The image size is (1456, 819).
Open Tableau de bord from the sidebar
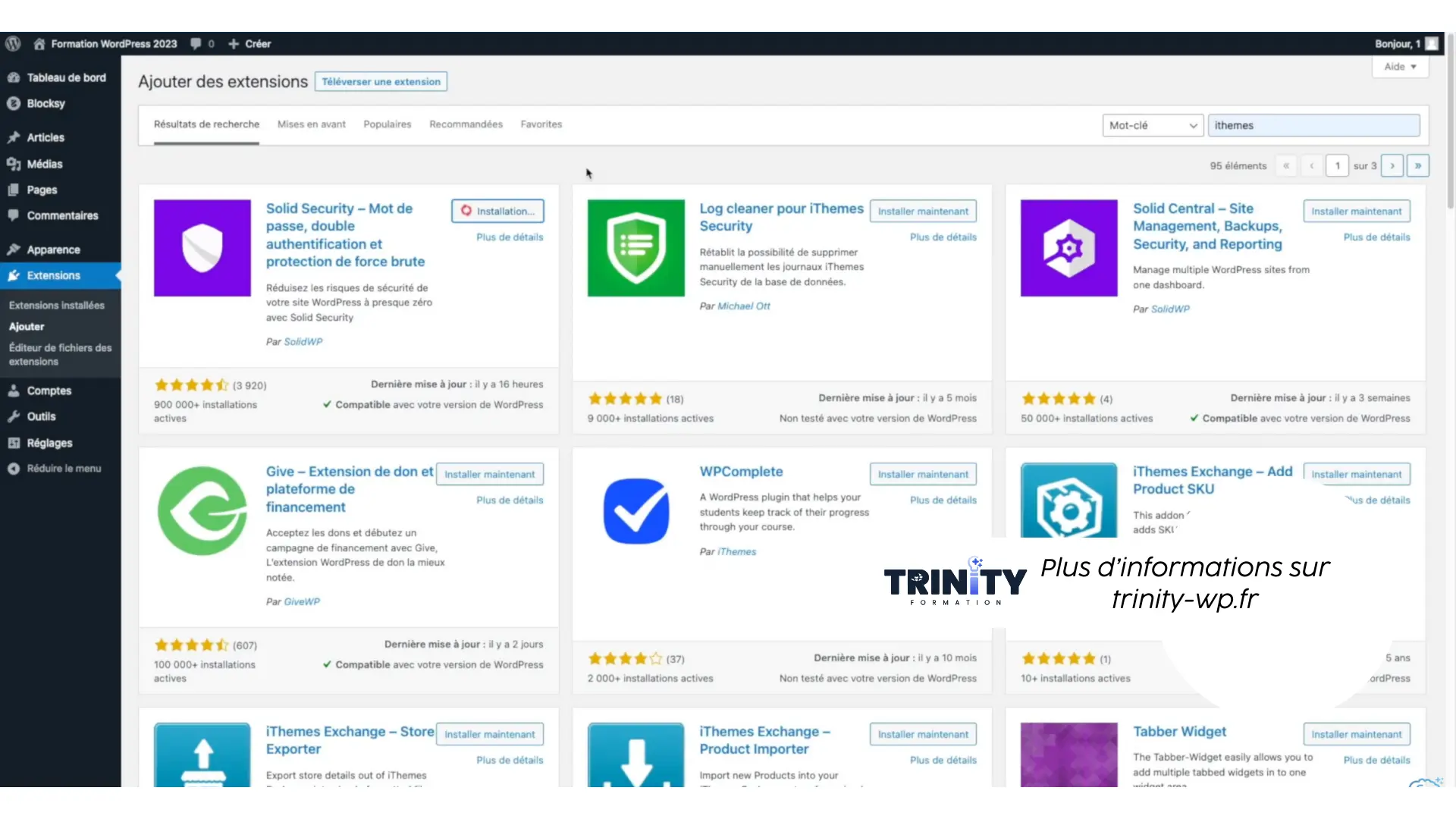[x=66, y=77]
